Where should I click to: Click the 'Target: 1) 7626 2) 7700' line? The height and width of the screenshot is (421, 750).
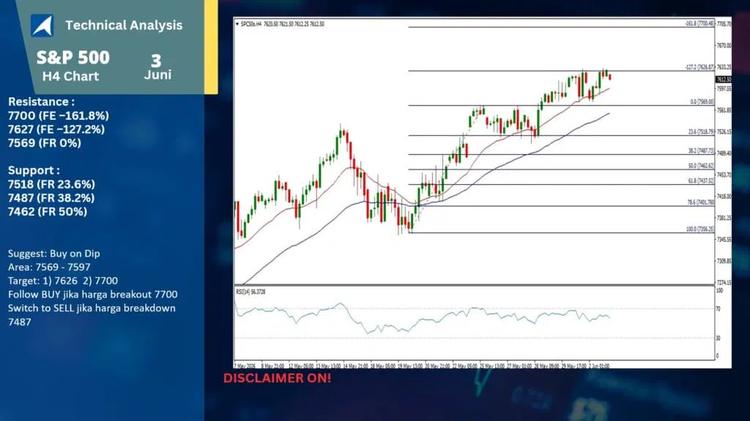click(63, 281)
